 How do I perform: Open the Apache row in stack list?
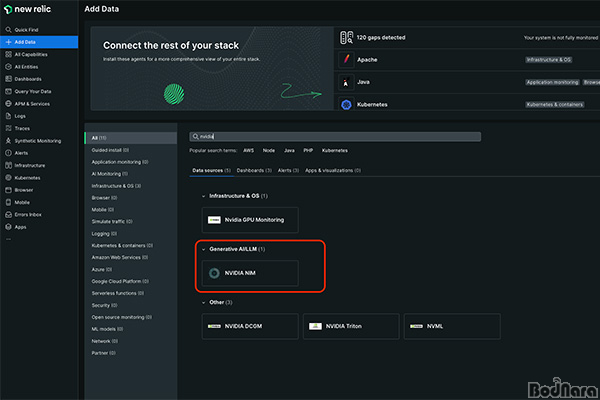[467, 60]
